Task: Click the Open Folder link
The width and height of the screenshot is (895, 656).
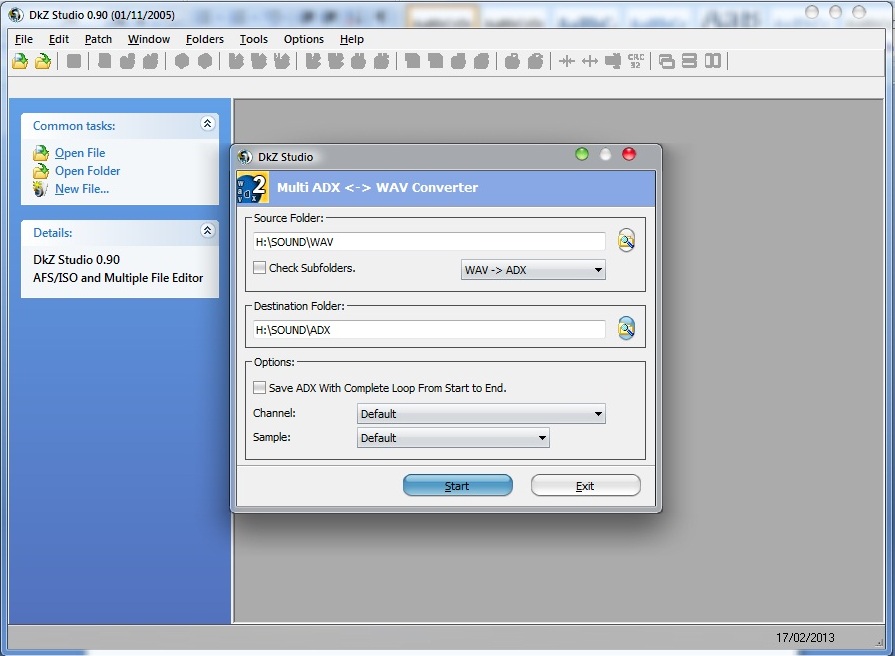Action: (87, 171)
